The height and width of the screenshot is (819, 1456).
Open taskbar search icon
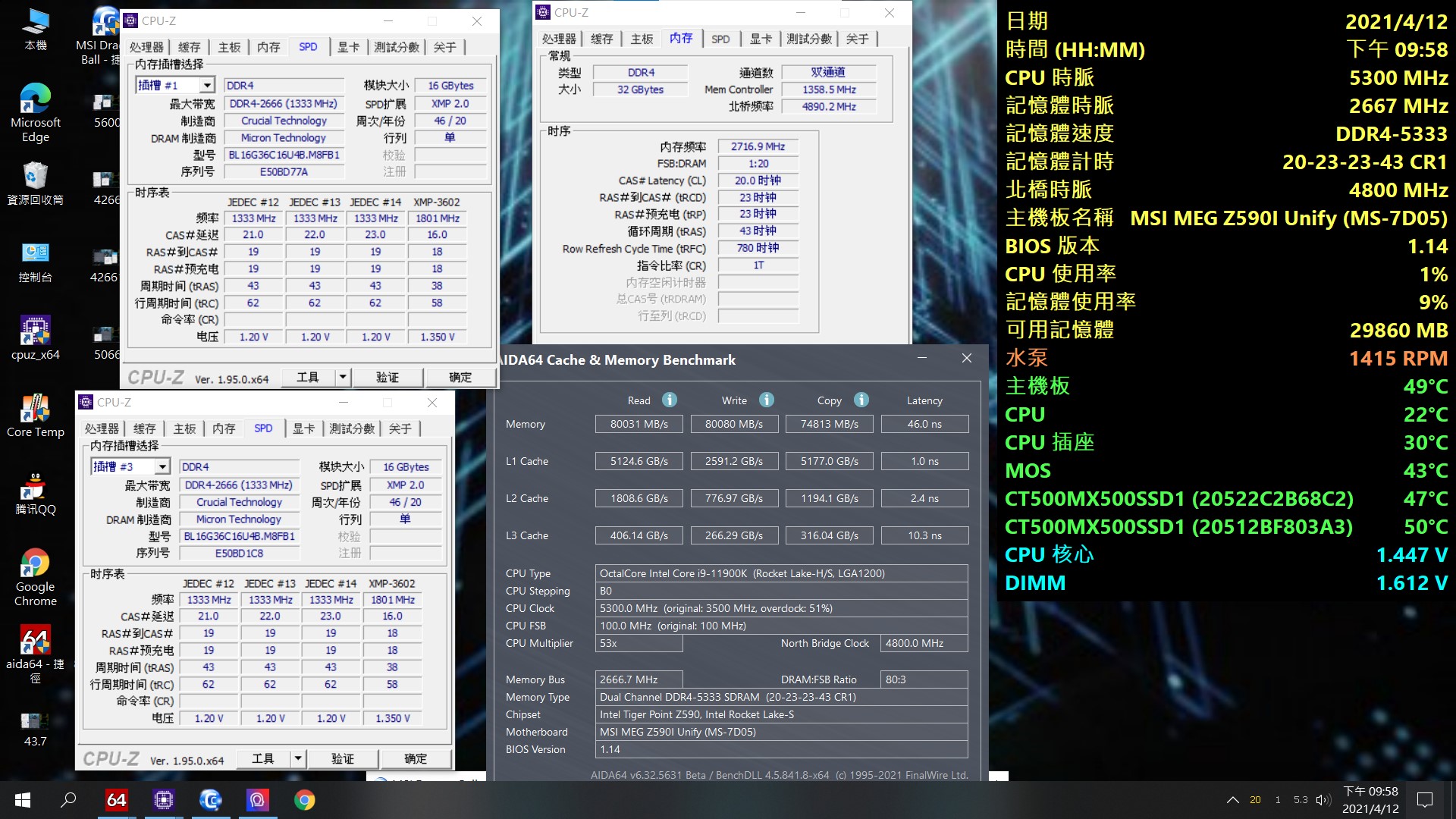(68, 800)
